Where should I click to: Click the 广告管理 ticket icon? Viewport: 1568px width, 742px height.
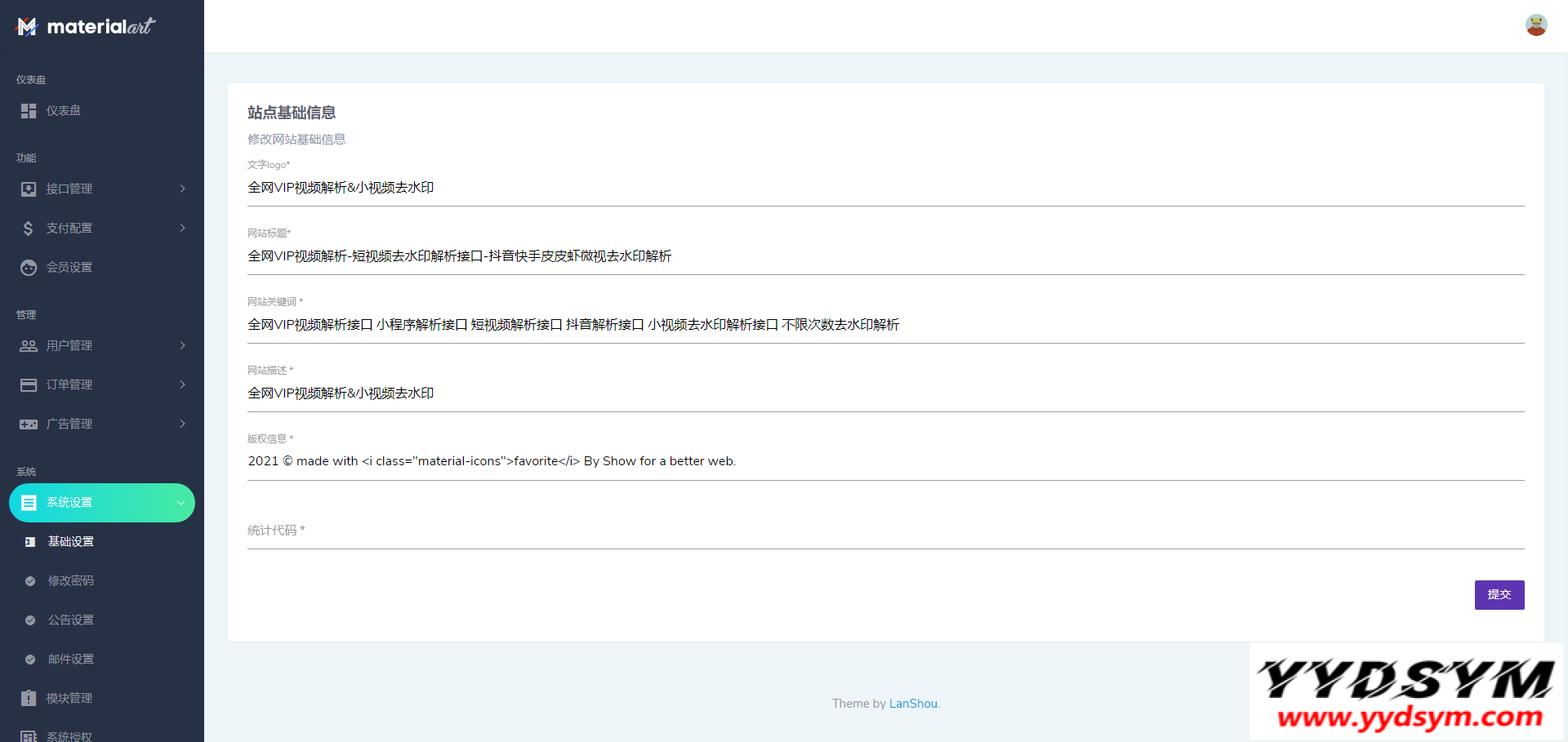tap(29, 424)
